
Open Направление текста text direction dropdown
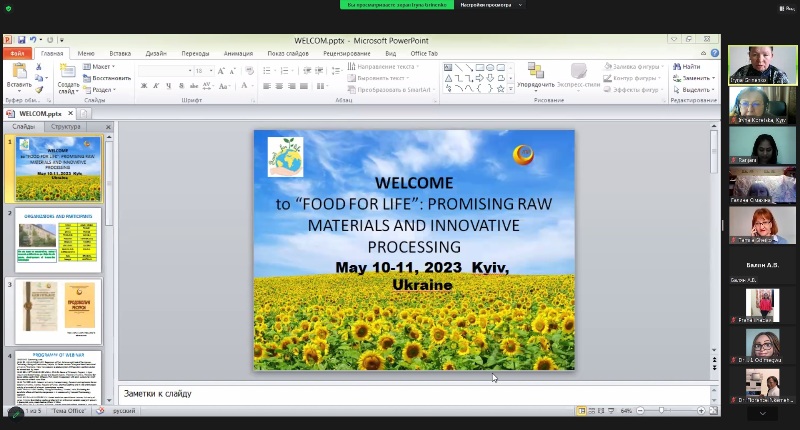coord(383,67)
